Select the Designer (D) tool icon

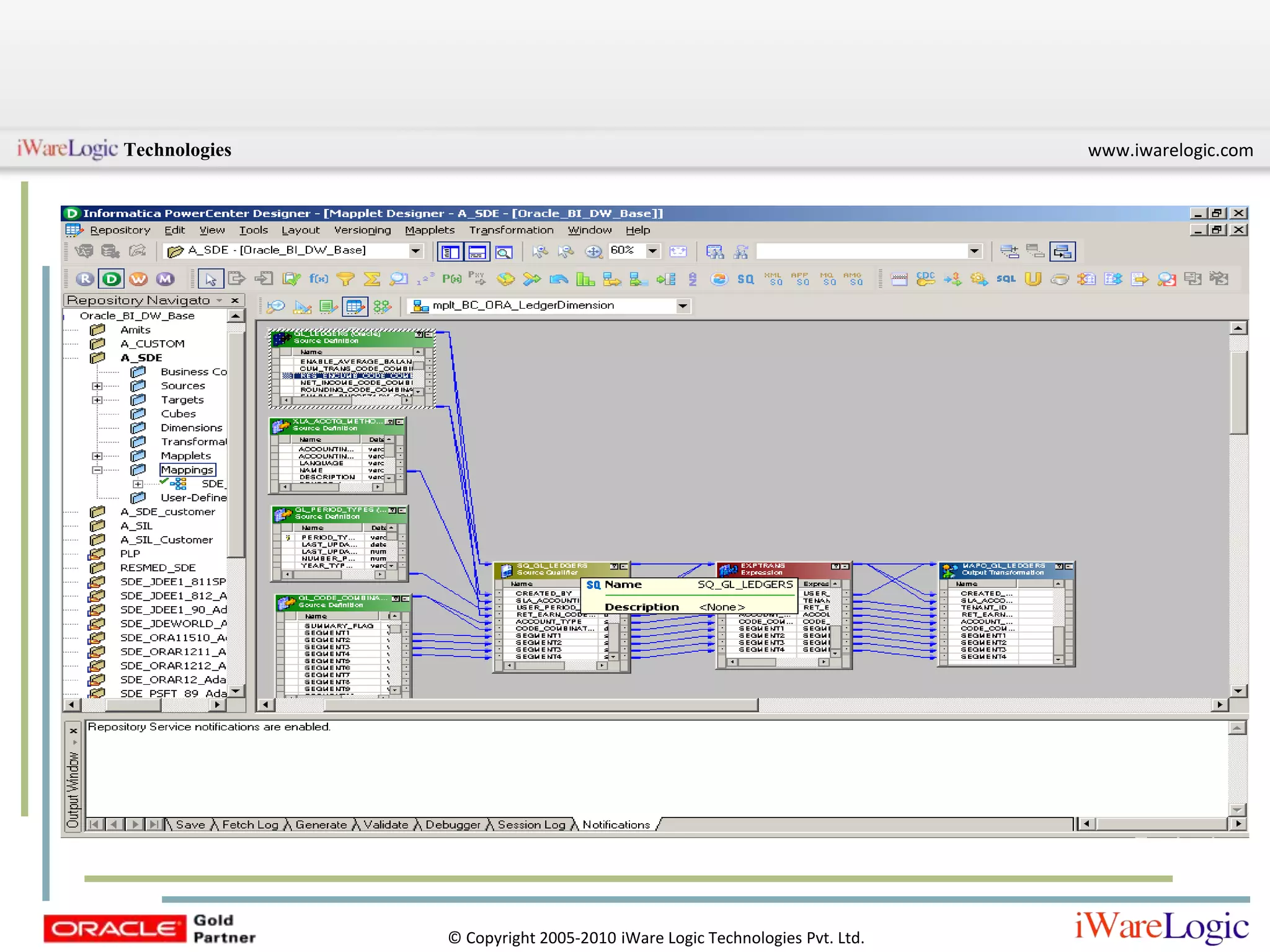coord(112,279)
